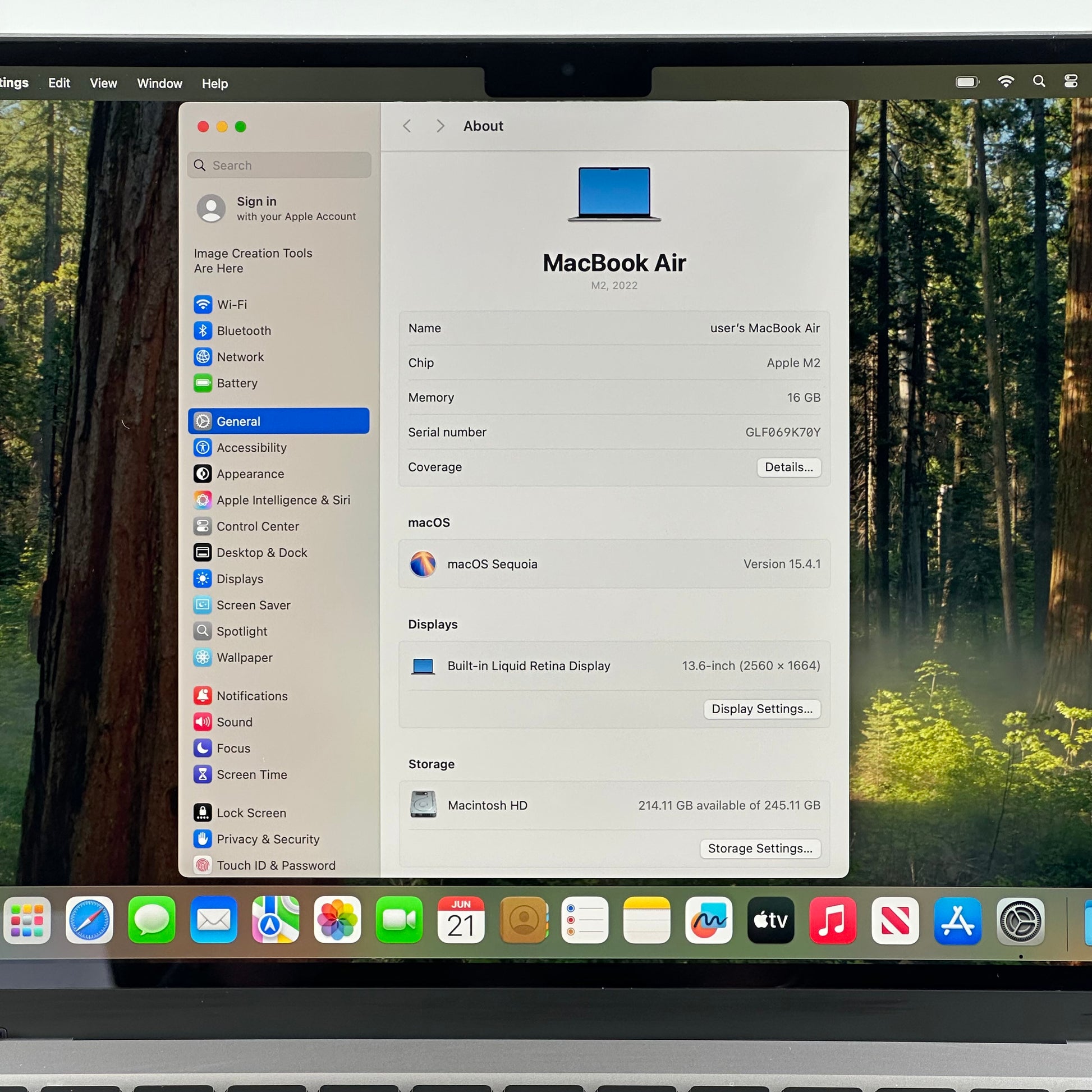Click the Storage Settings… button
This screenshot has width=1092, height=1092.
pyautogui.click(x=760, y=848)
